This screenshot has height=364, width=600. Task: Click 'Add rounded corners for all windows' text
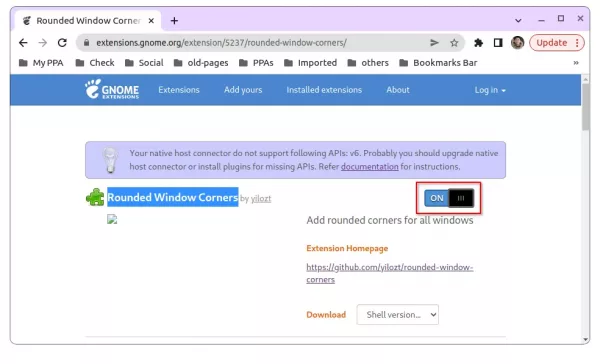pos(390,220)
